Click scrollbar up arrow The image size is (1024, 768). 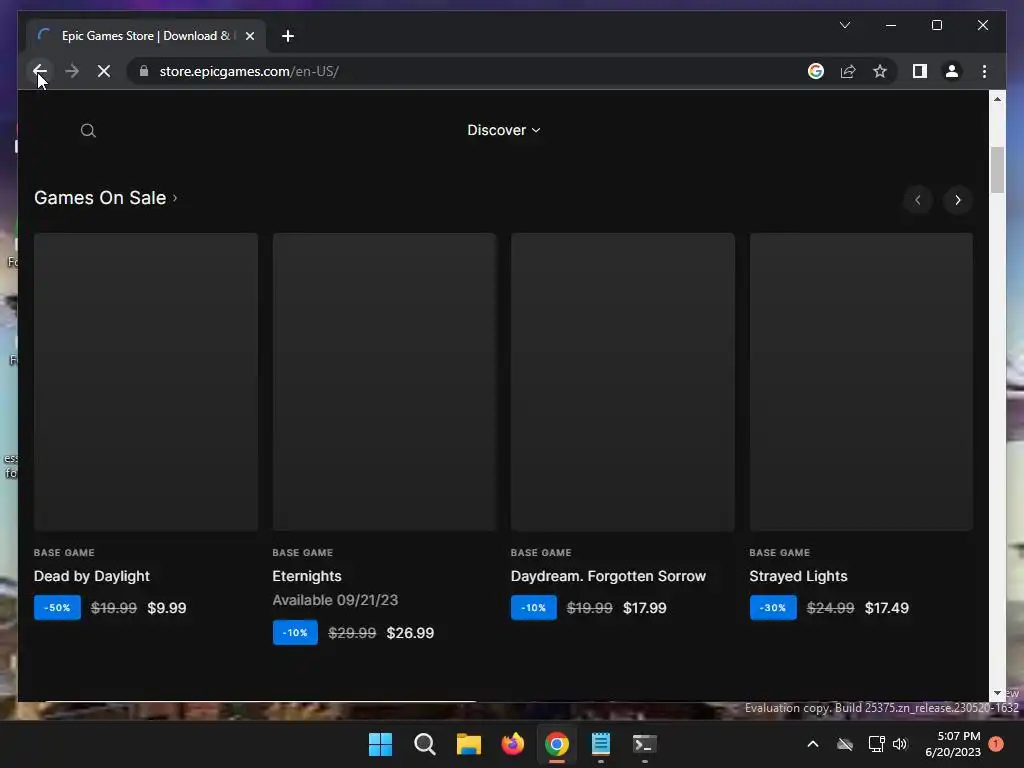[x=997, y=99]
